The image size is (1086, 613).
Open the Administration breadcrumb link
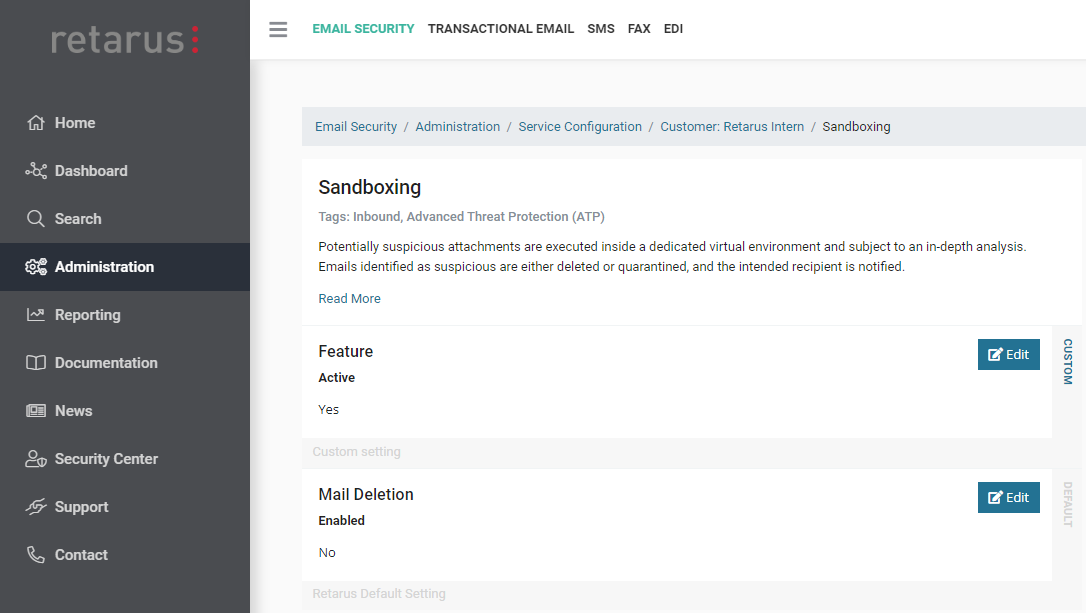point(457,127)
